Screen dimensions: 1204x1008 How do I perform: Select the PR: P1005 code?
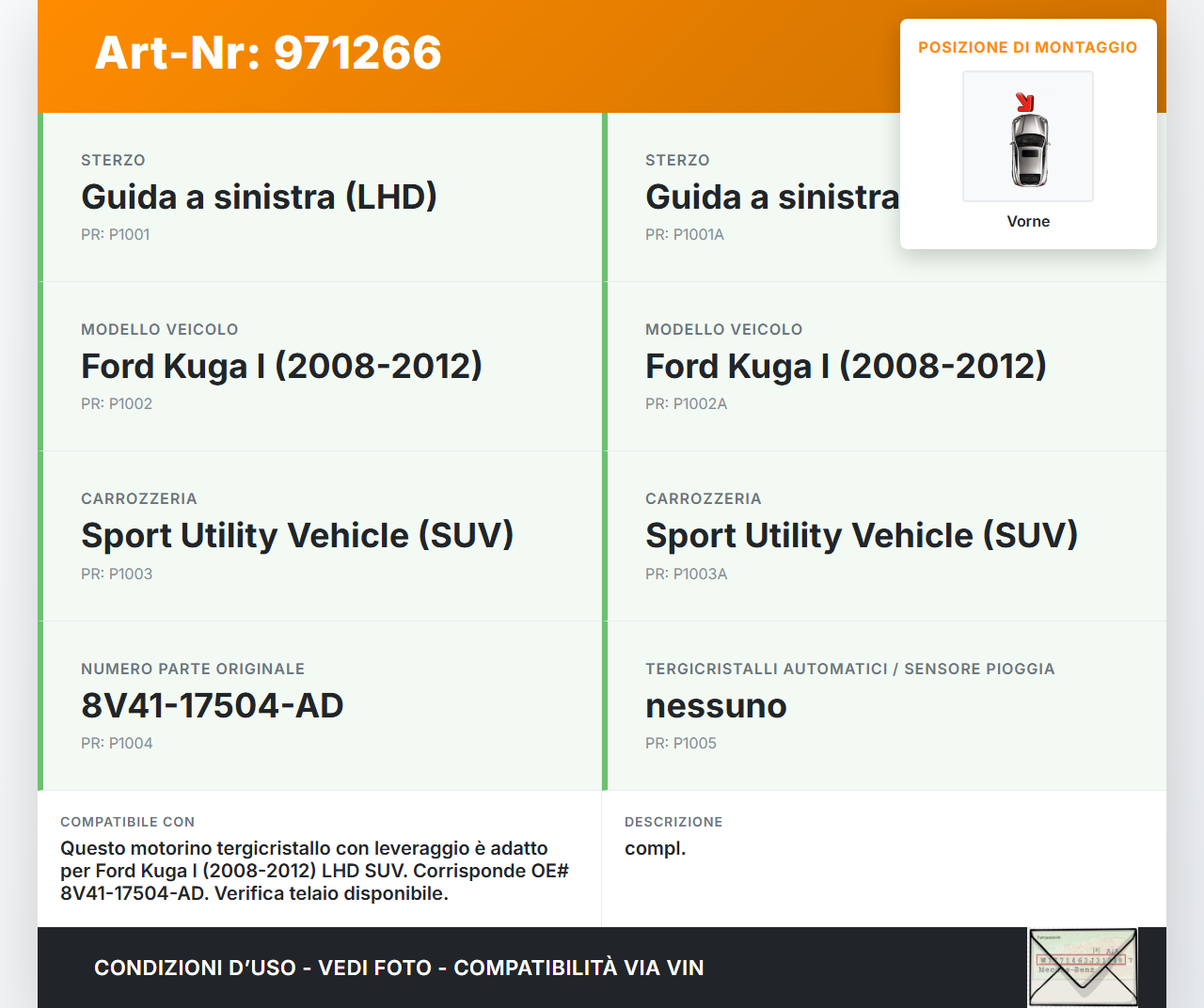pos(680,743)
